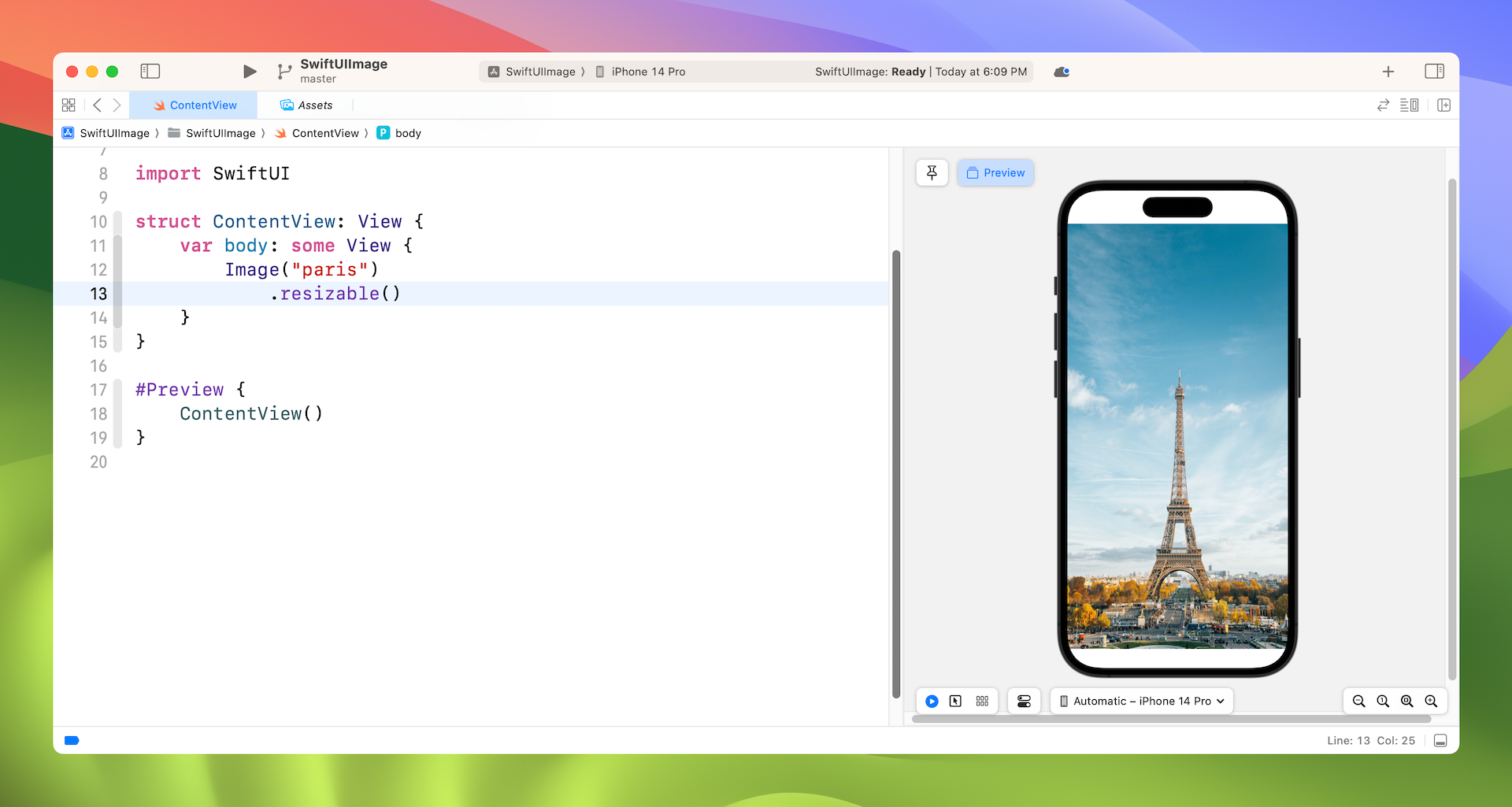Screen dimensions: 1512x807
Task: Click the preview canvas horizontal scrollbar
Action: [x=1171, y=719]
